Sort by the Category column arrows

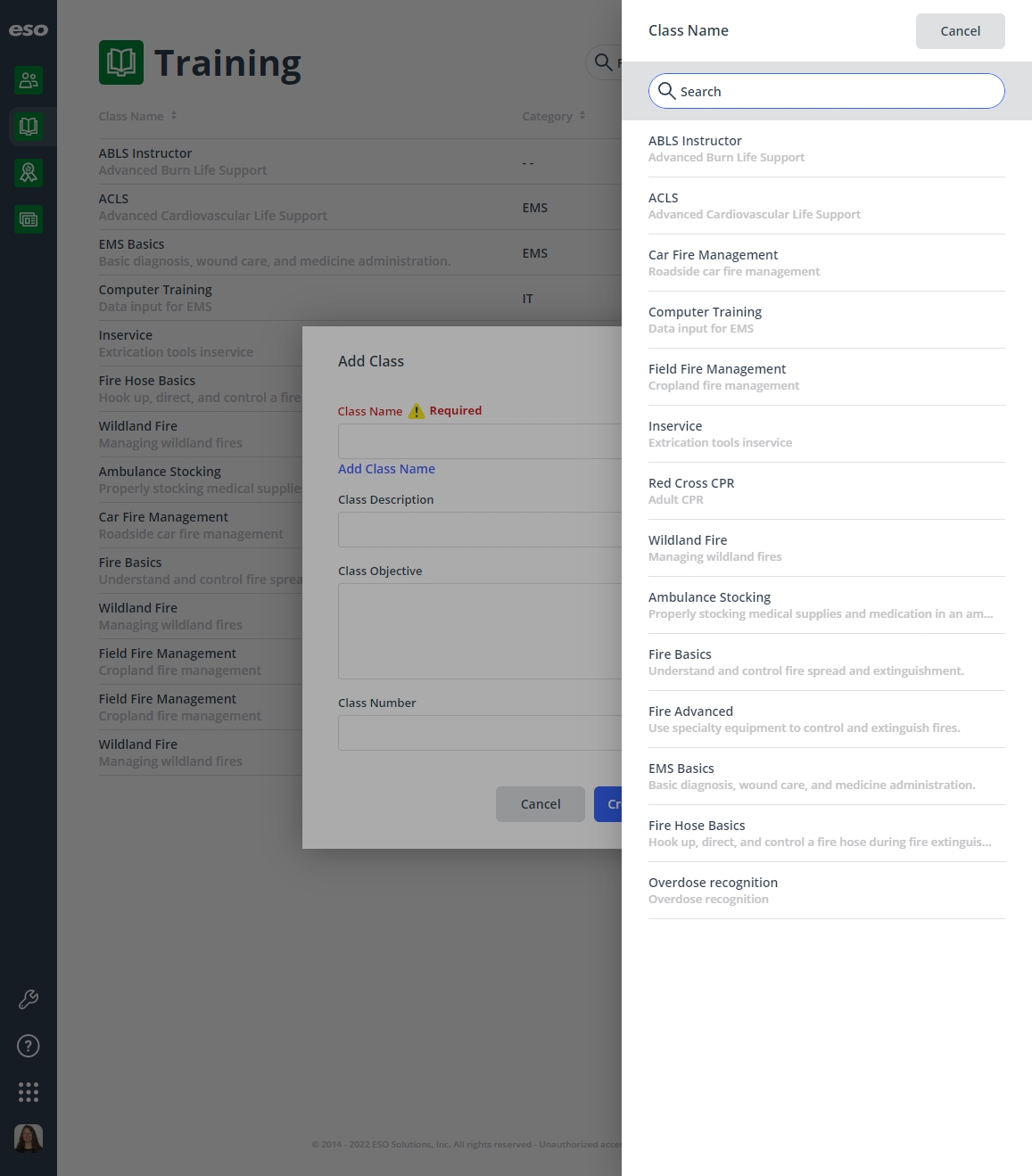(x=582, y=116)
